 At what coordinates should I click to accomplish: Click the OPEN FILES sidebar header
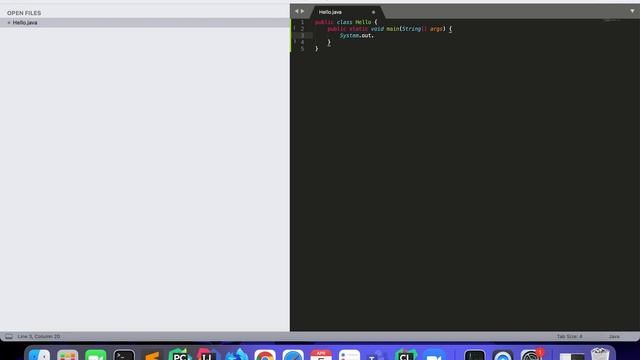coord(24,13)
